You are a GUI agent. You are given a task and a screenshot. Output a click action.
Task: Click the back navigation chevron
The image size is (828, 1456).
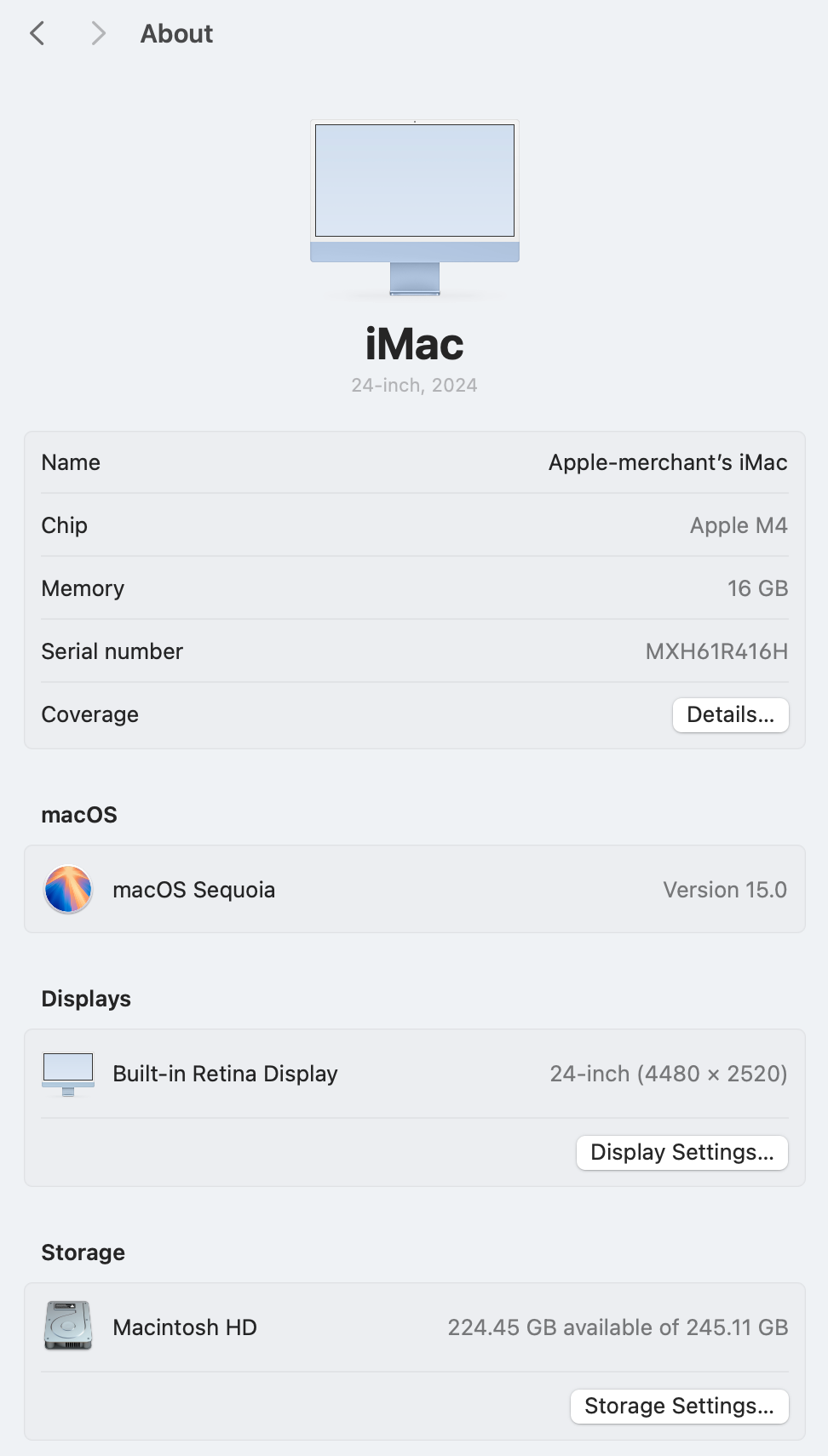pos(37,33)
